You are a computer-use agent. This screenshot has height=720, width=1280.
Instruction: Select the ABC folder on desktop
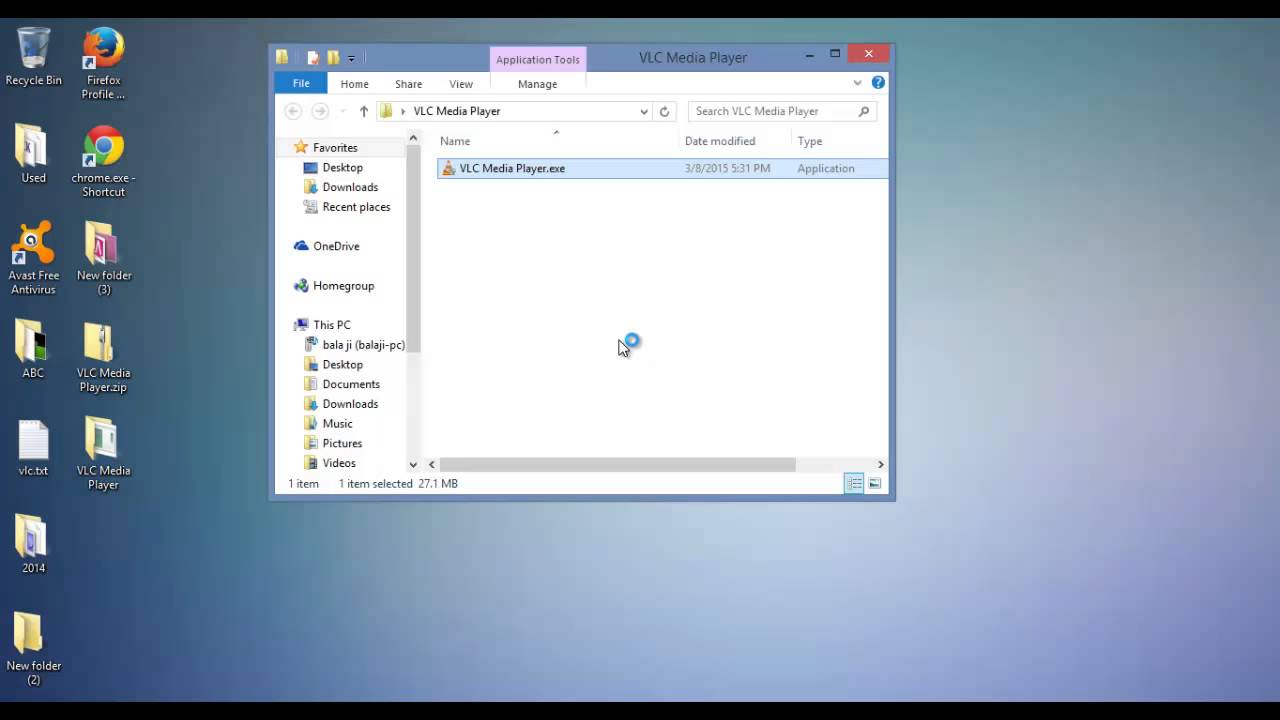33,350
